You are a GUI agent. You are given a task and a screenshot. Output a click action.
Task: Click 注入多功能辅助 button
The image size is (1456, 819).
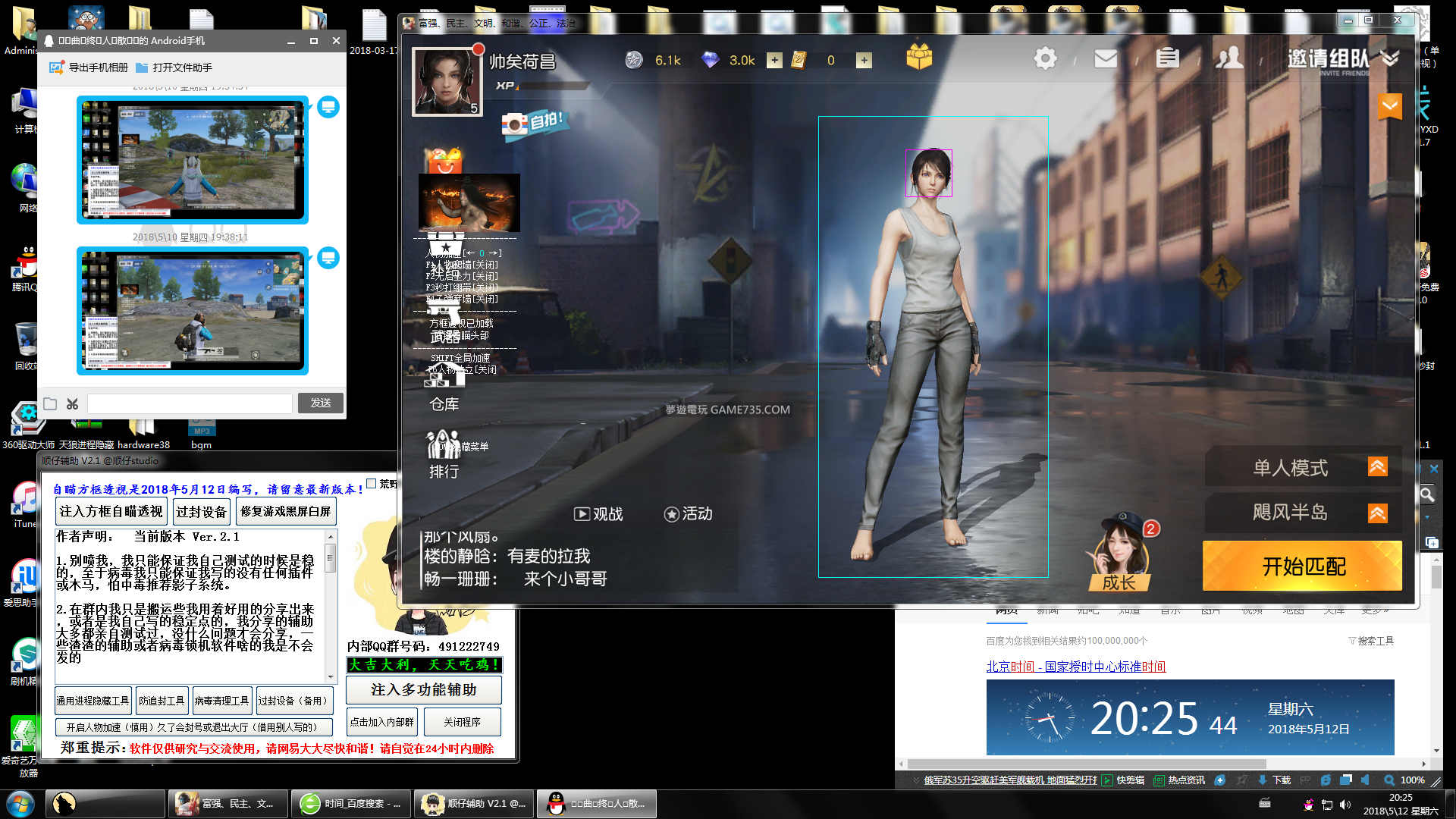pyautogui.click(x=423, y=690)
